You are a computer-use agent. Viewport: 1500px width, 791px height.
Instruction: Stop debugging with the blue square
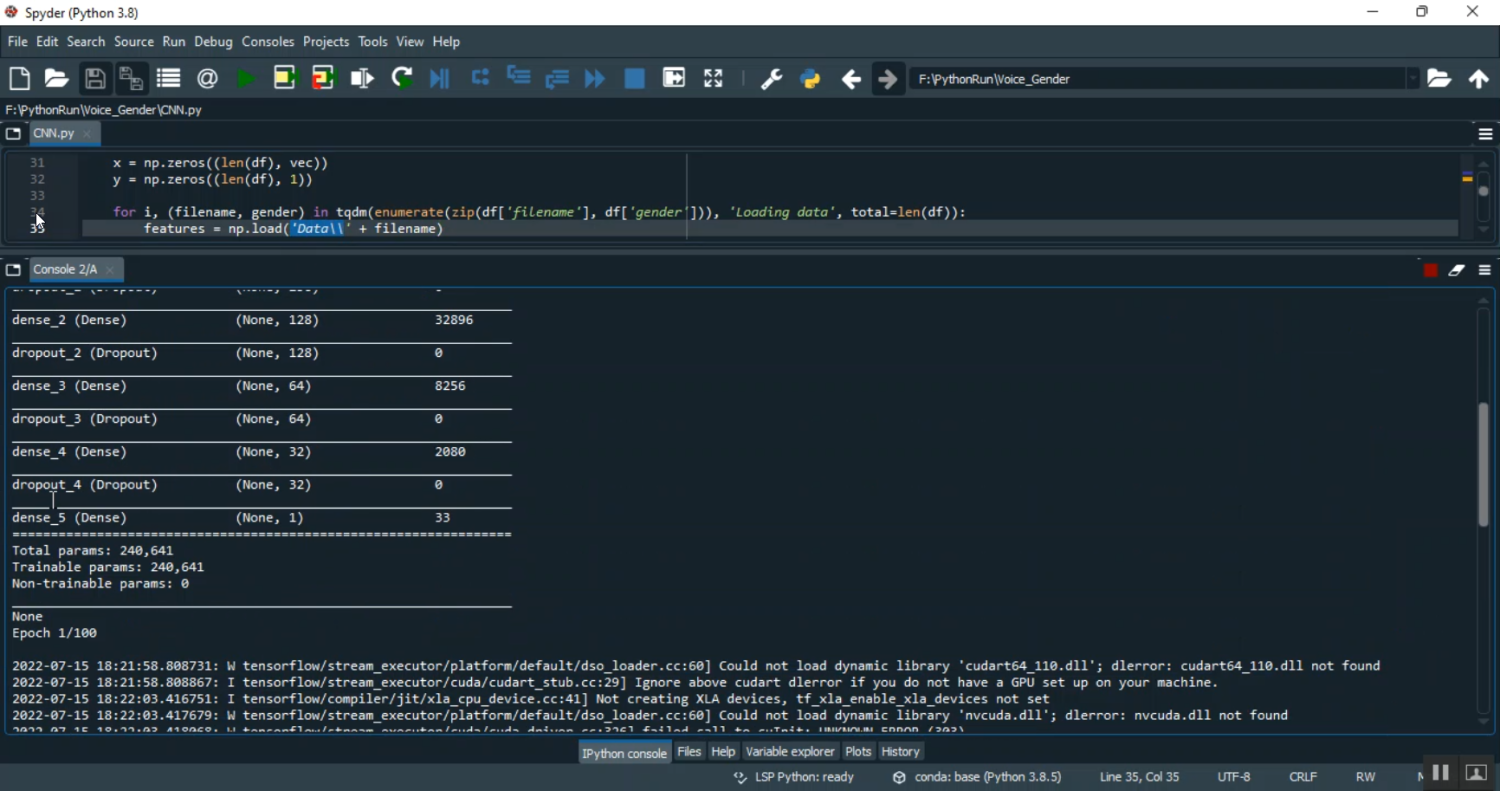634,79
